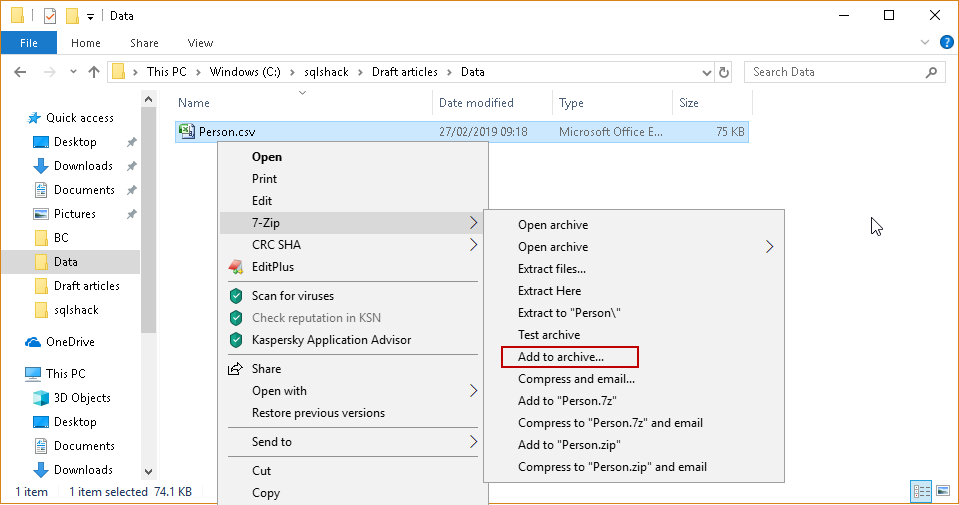
Task: Click the search magnifier icon
Action: [x=932, y=72]
